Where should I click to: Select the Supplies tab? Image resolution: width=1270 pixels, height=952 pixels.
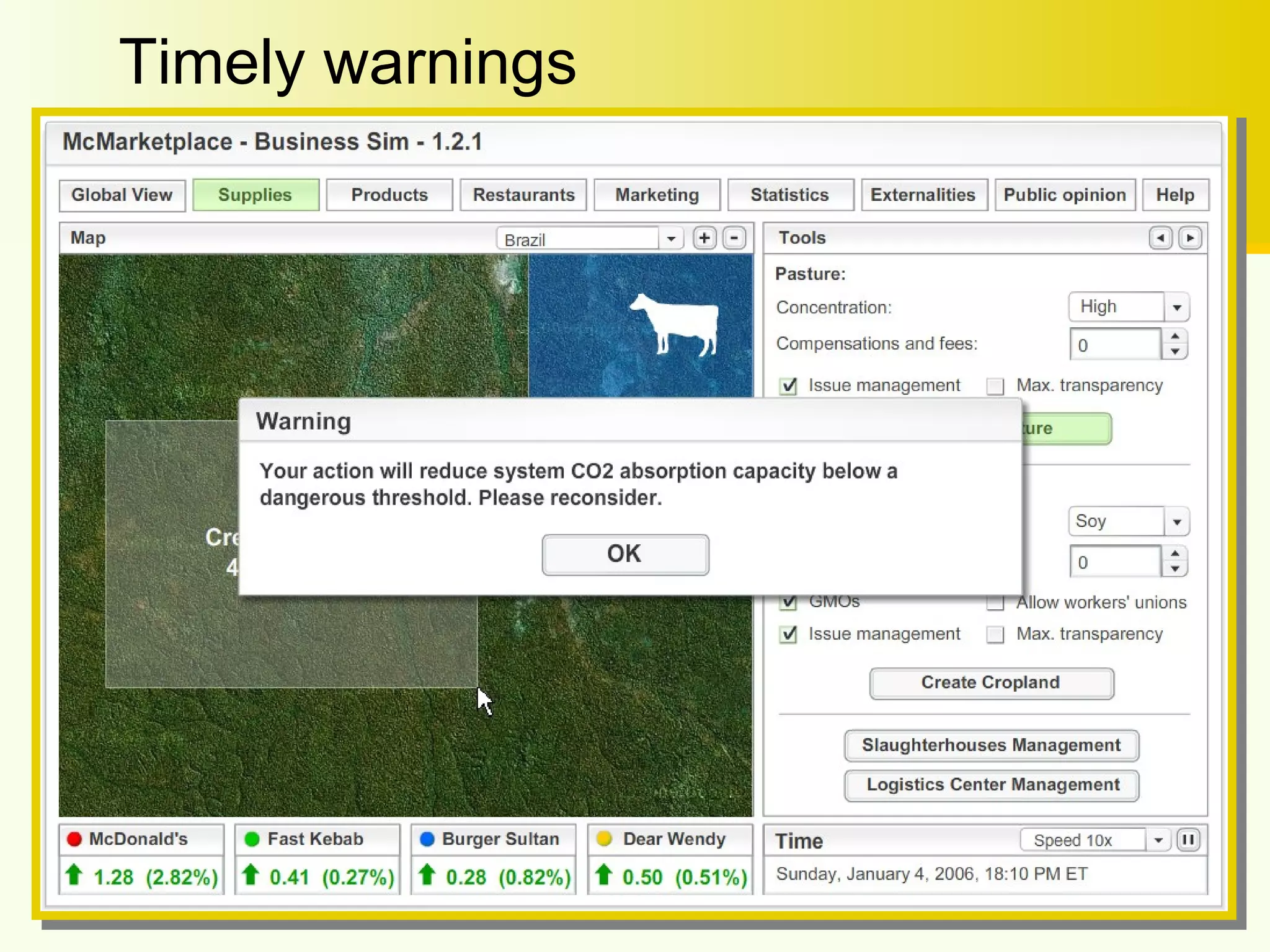click(255, 195)
